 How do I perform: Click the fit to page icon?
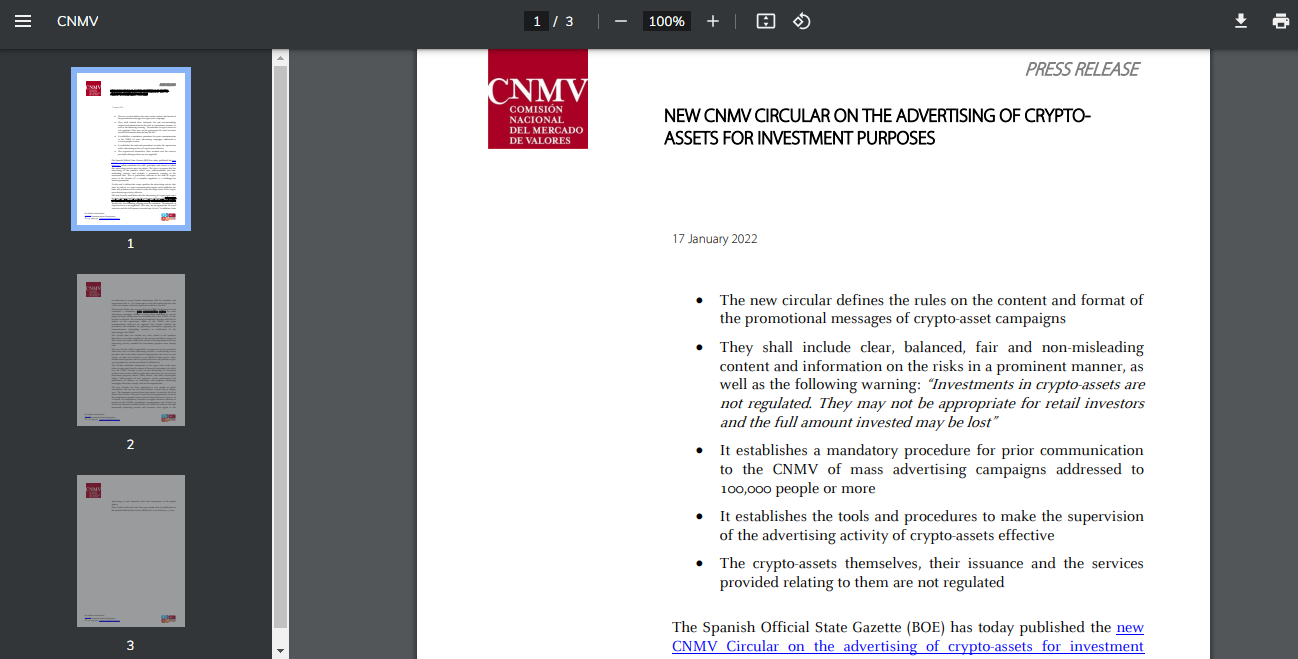pyautogui.click(x=766, y=21)
